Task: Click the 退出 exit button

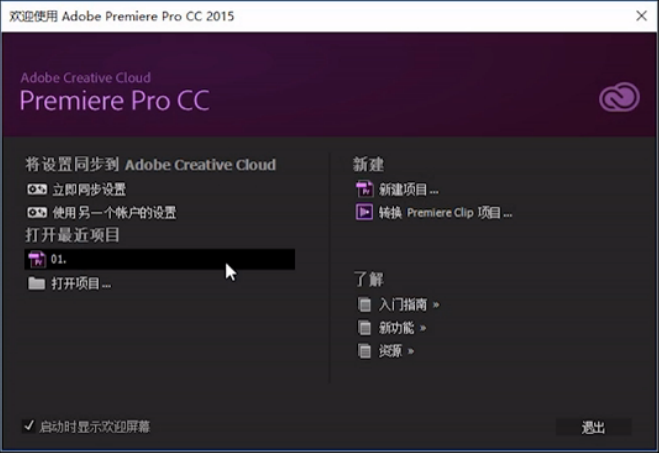Action: pos(593,427)
